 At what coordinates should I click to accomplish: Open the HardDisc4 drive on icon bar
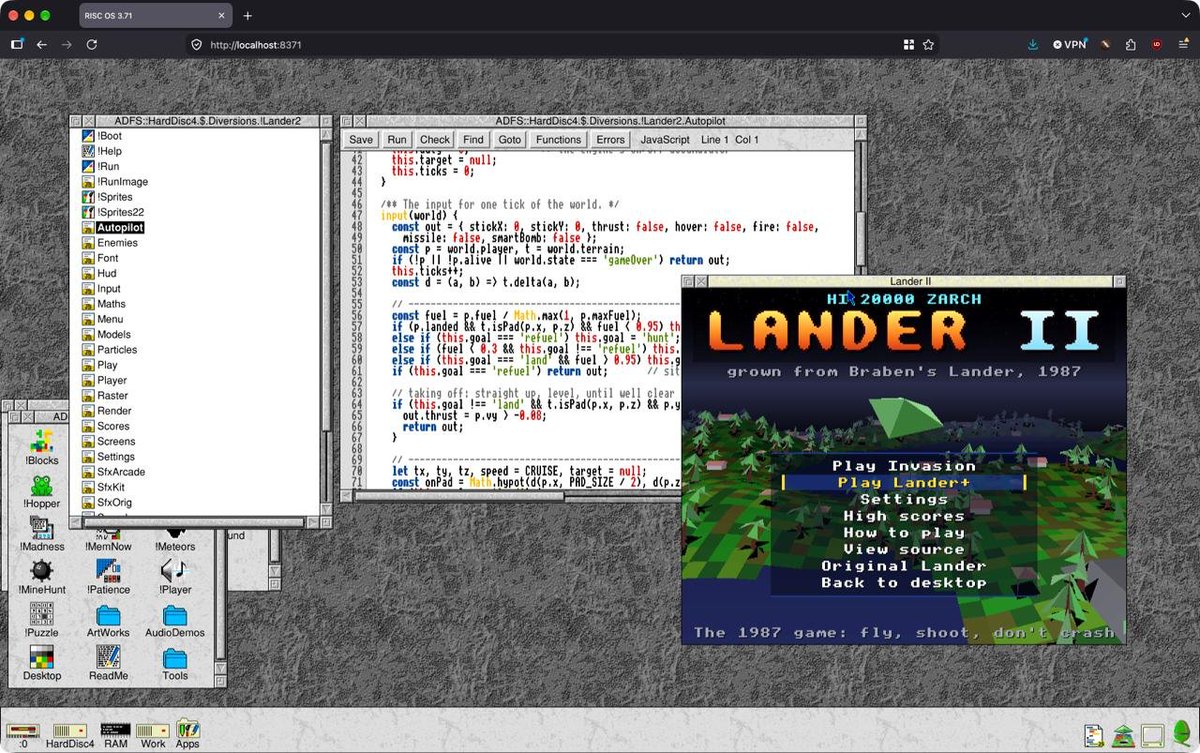pos(70,735)
